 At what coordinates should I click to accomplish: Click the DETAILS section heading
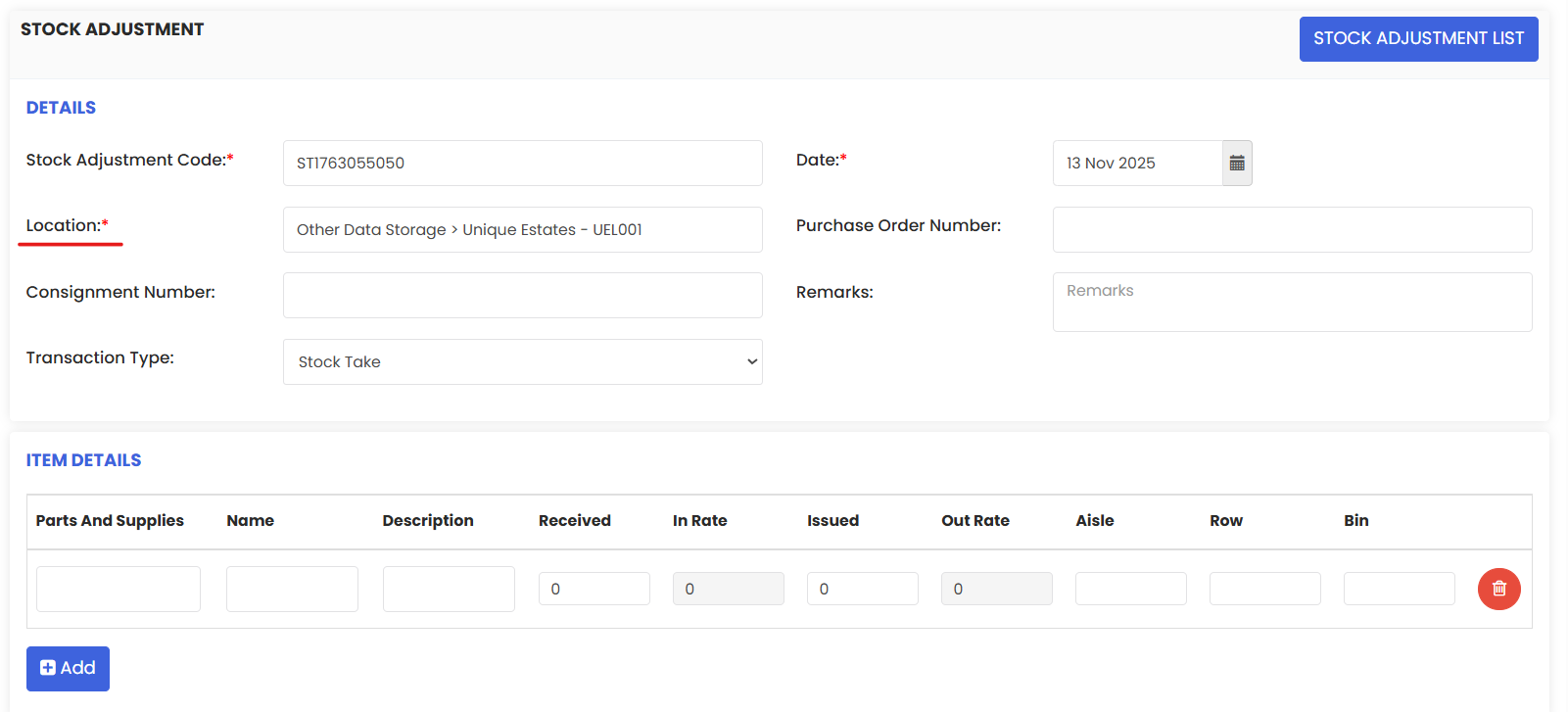click(61, 108)
